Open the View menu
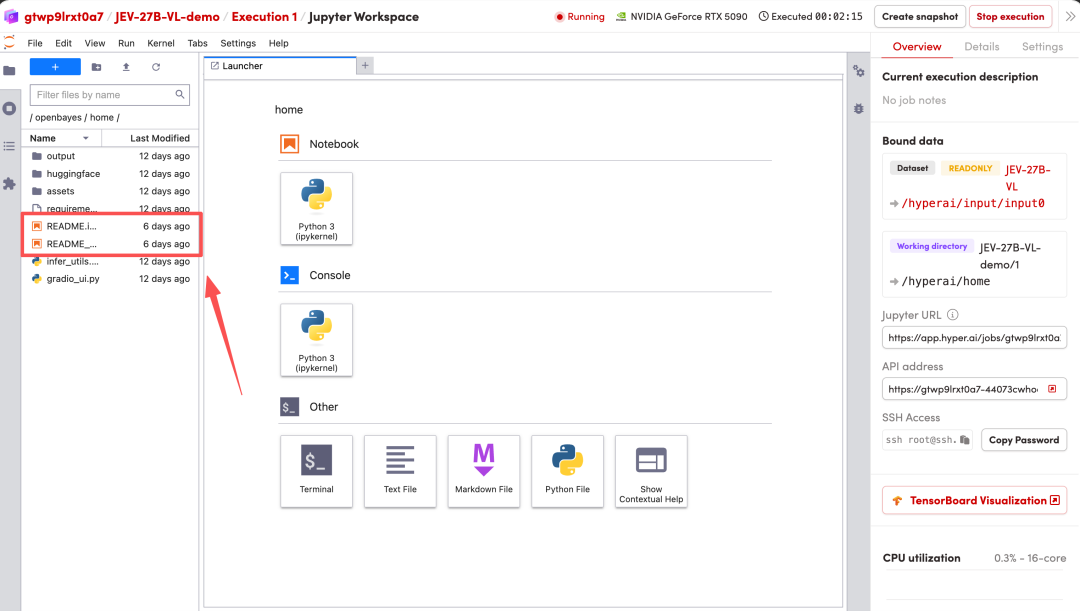The width and height of the screenshot is (1080, 611). click(x=95, y=43)
